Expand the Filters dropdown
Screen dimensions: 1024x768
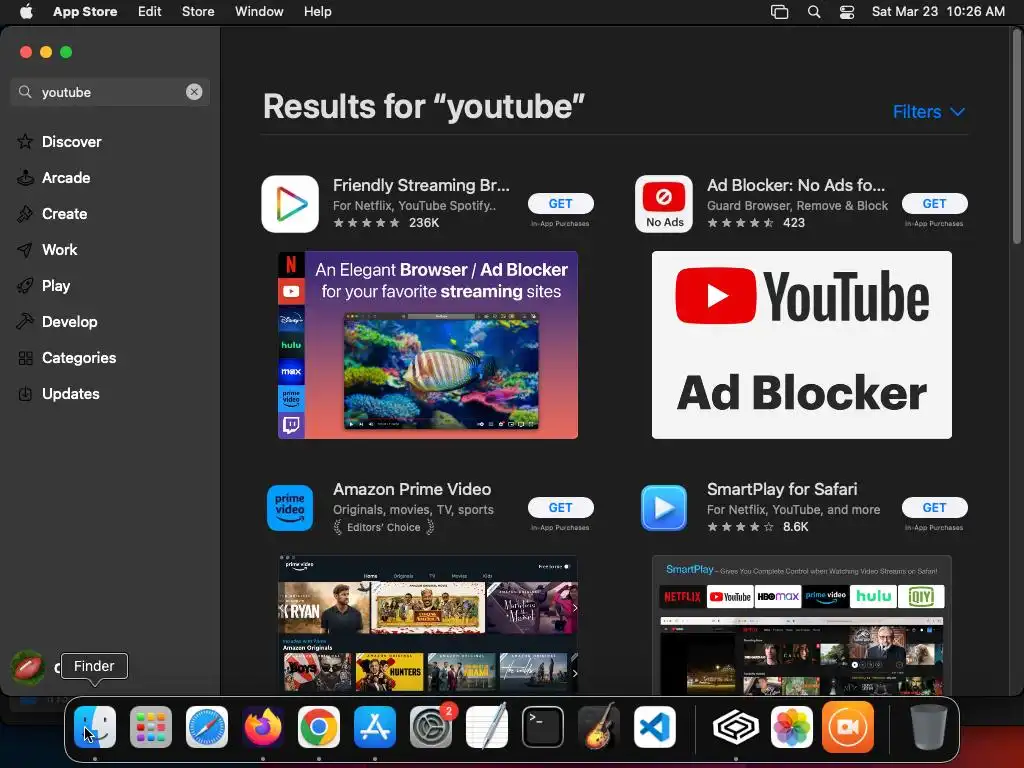point(929,112)
